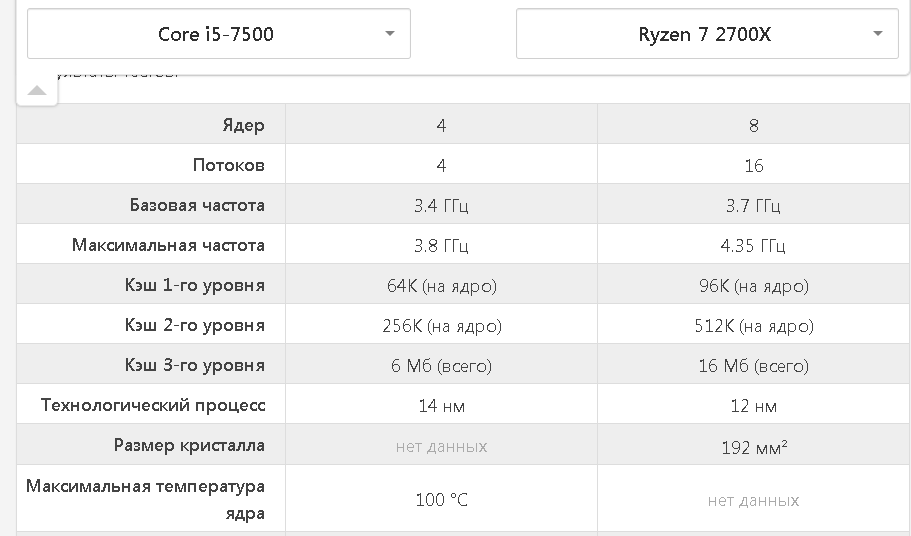Click the 16 Мб (всего) cache cell
911x536 pixels.
pos(753,366)
